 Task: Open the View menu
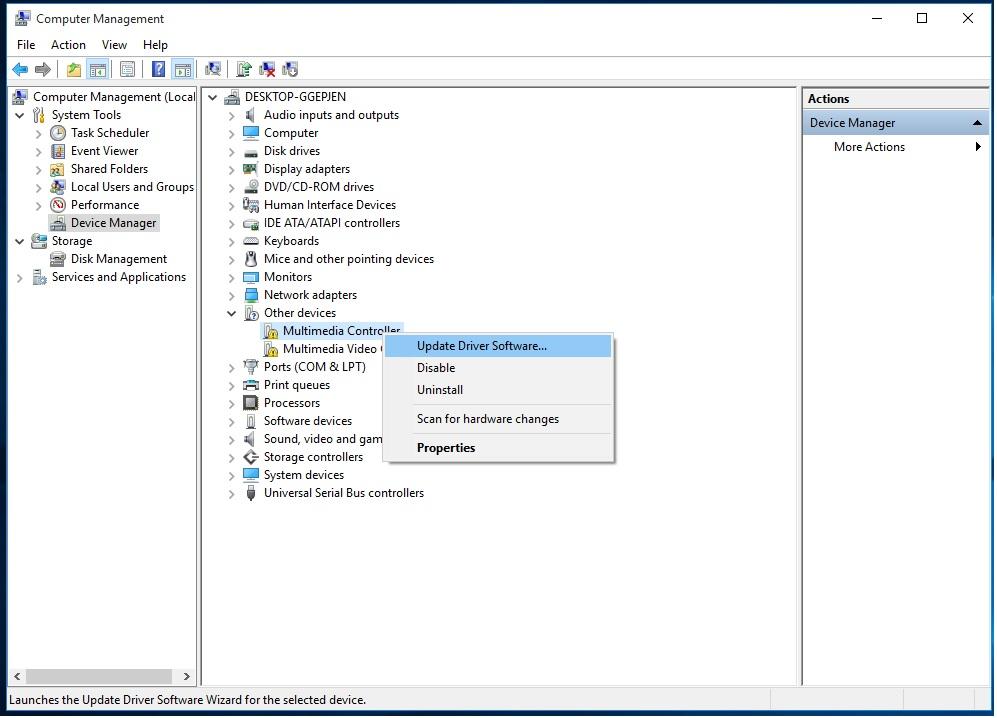pos(114,45)
